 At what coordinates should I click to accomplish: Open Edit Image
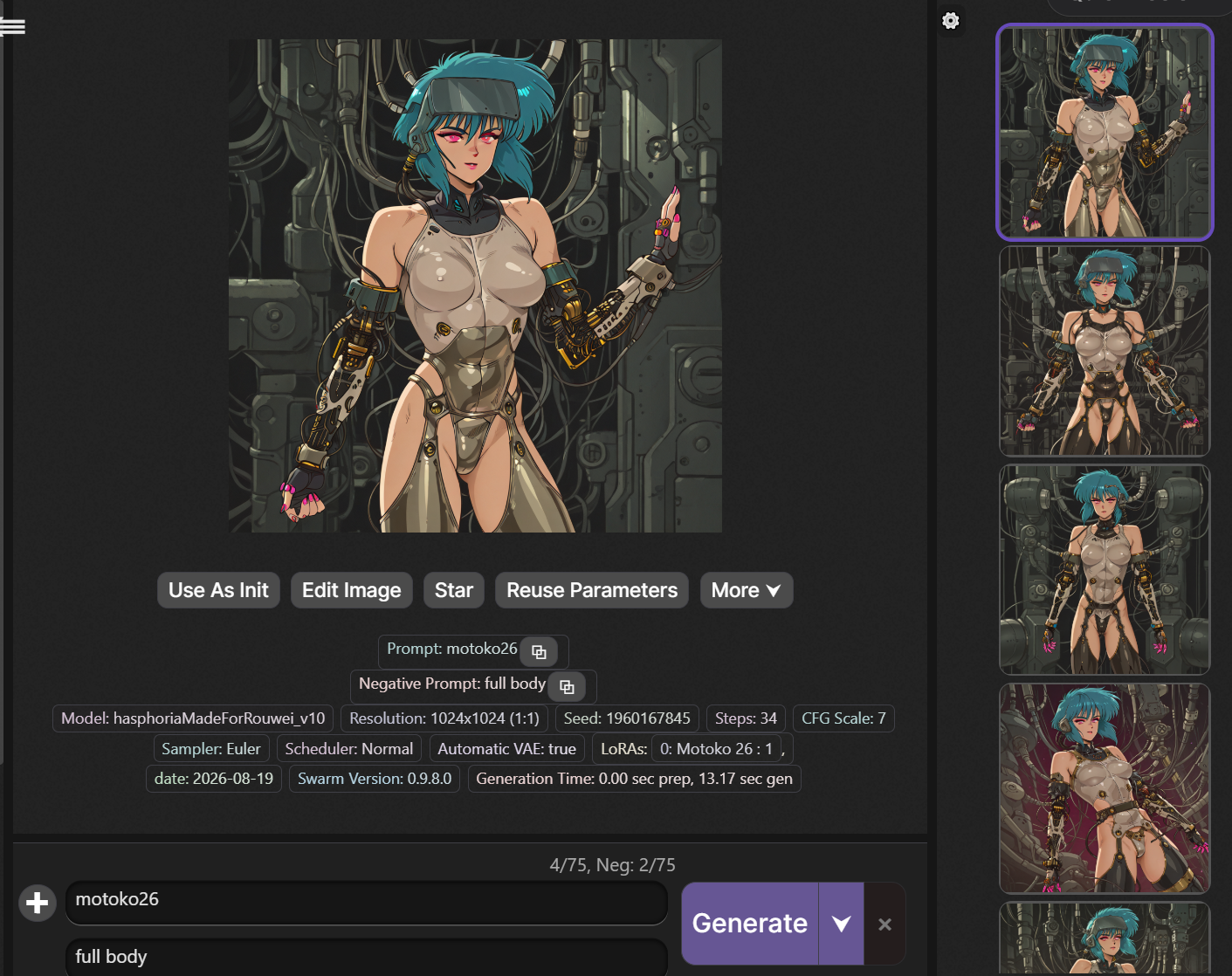(352, 590)
